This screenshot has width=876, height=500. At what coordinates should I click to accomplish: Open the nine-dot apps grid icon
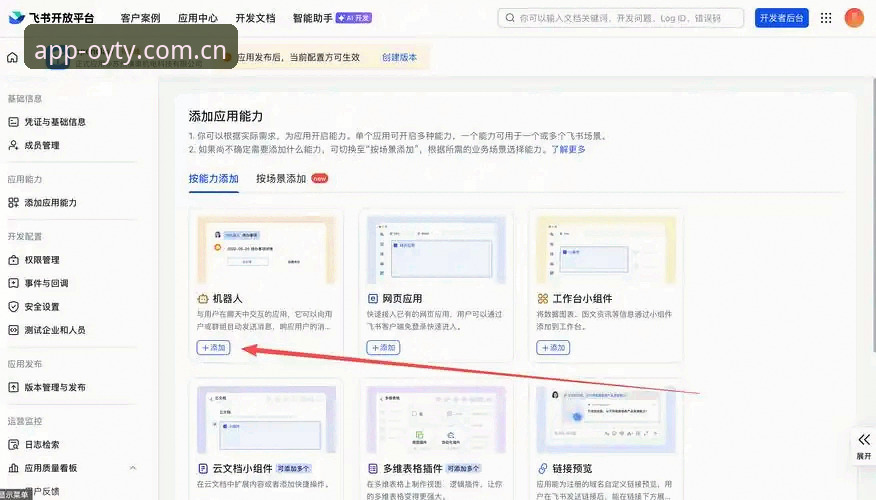(826, 18)
